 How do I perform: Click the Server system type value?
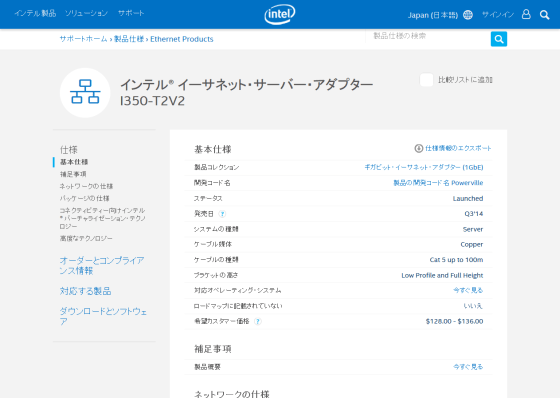click(473, 229)
